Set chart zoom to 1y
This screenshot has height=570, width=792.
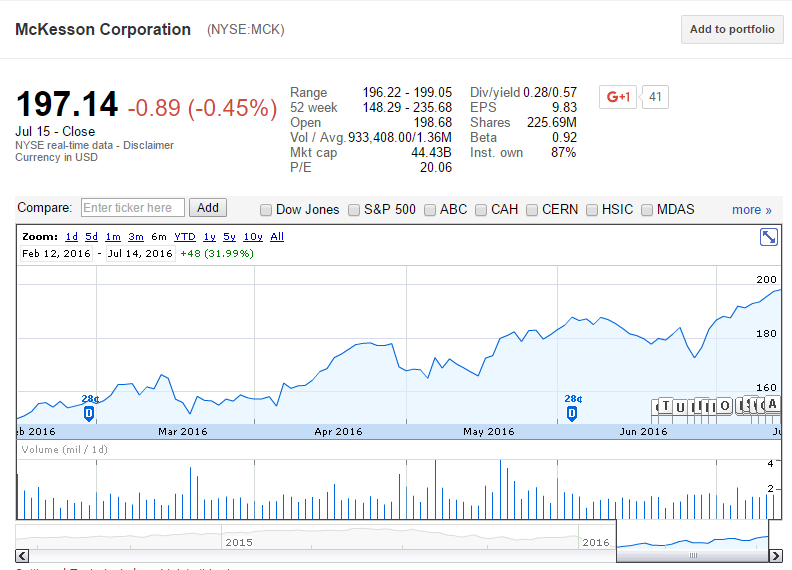point(209,236)
